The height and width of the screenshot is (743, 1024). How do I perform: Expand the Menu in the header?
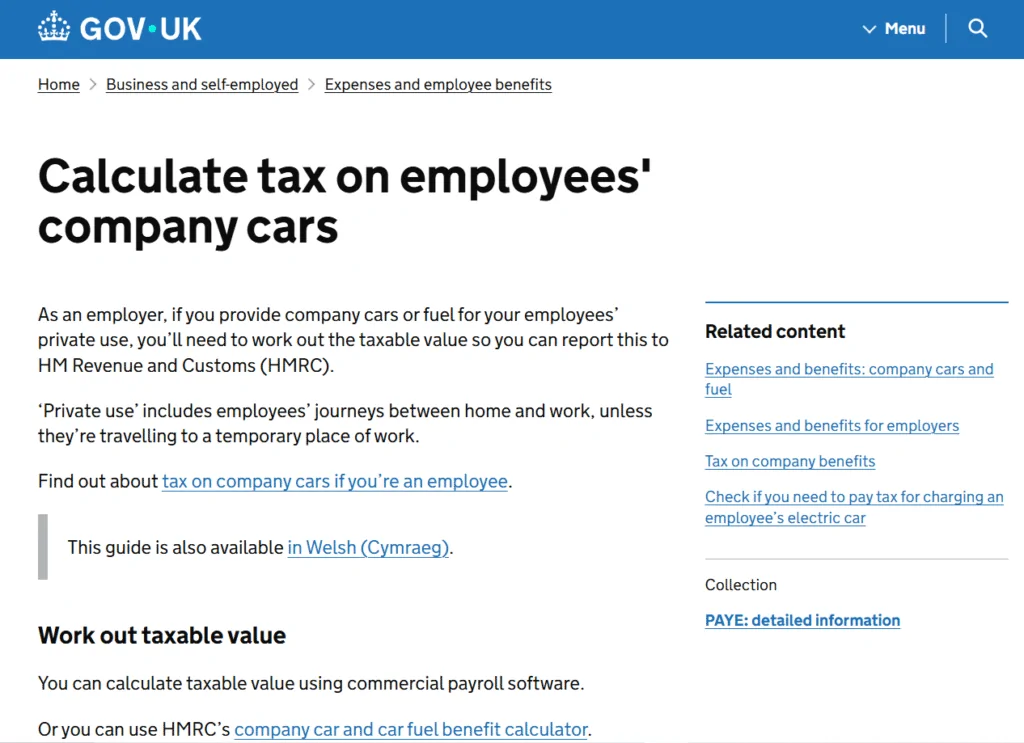click(x=904, y=29)
